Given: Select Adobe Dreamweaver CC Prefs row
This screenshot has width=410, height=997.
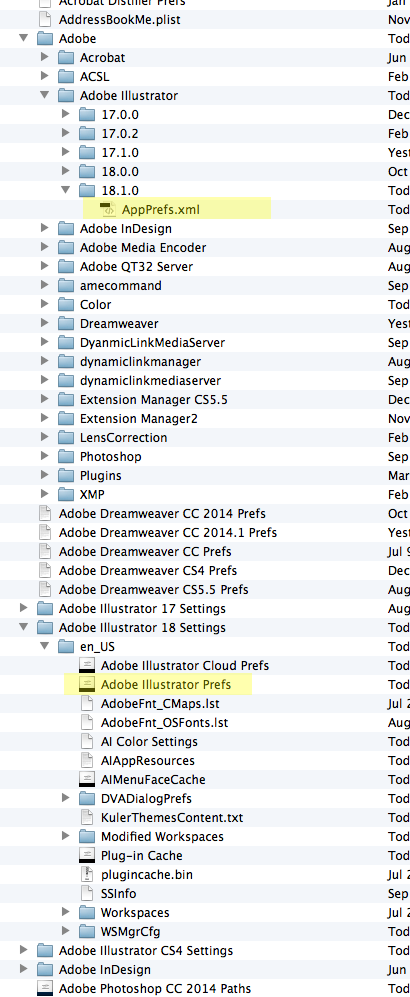Looking at the screenshot, I should 205,551.
